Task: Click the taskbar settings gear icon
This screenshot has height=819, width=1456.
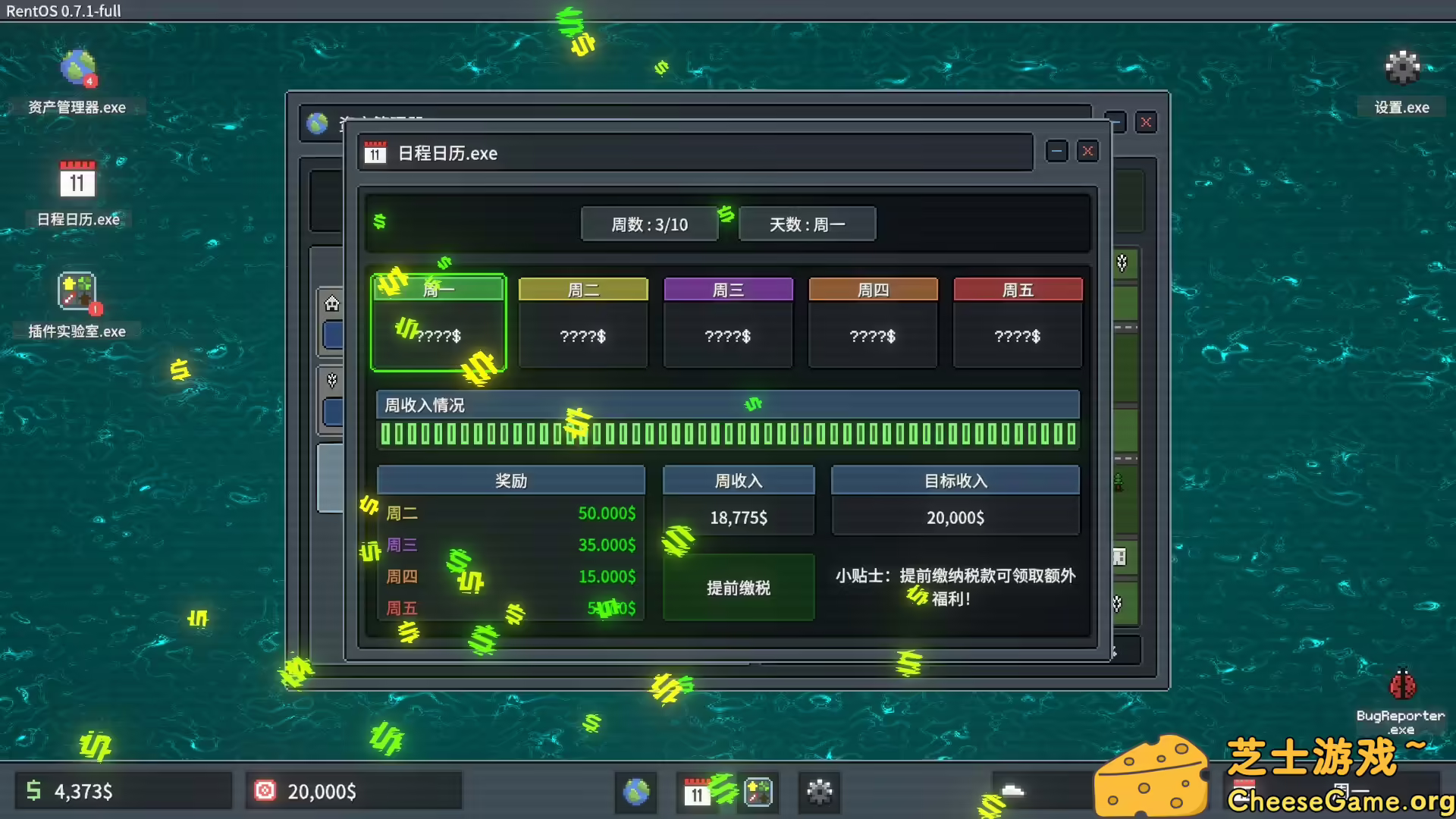Action: 819,792
